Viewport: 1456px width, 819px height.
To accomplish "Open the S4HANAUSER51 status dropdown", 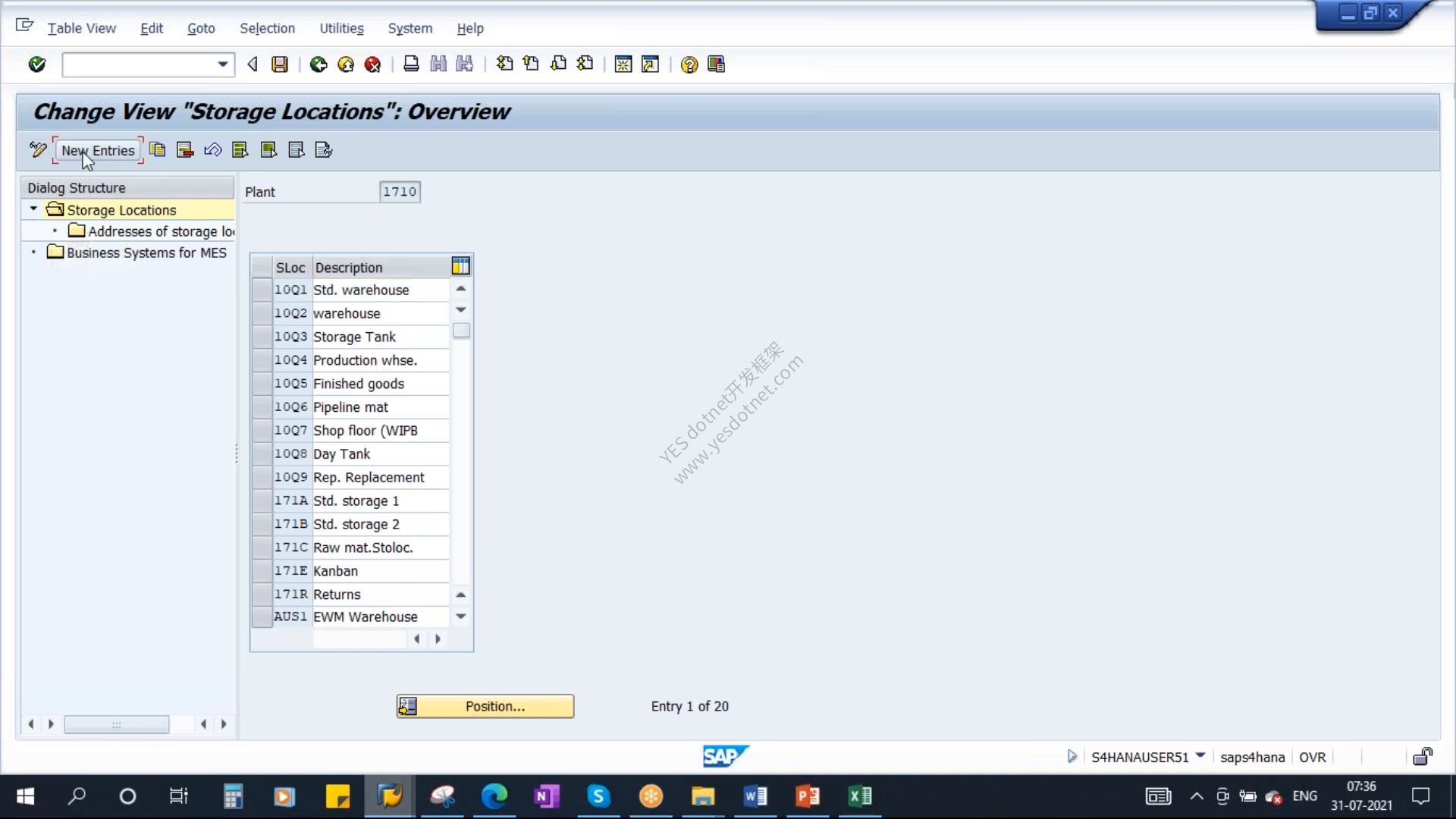I will [1200, 755].
